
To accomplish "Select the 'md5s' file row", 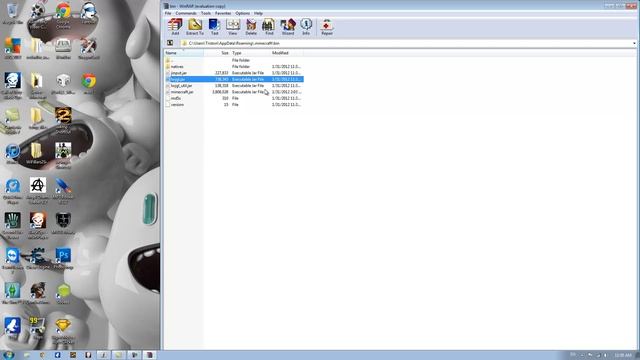I will (x=234, y=98).
